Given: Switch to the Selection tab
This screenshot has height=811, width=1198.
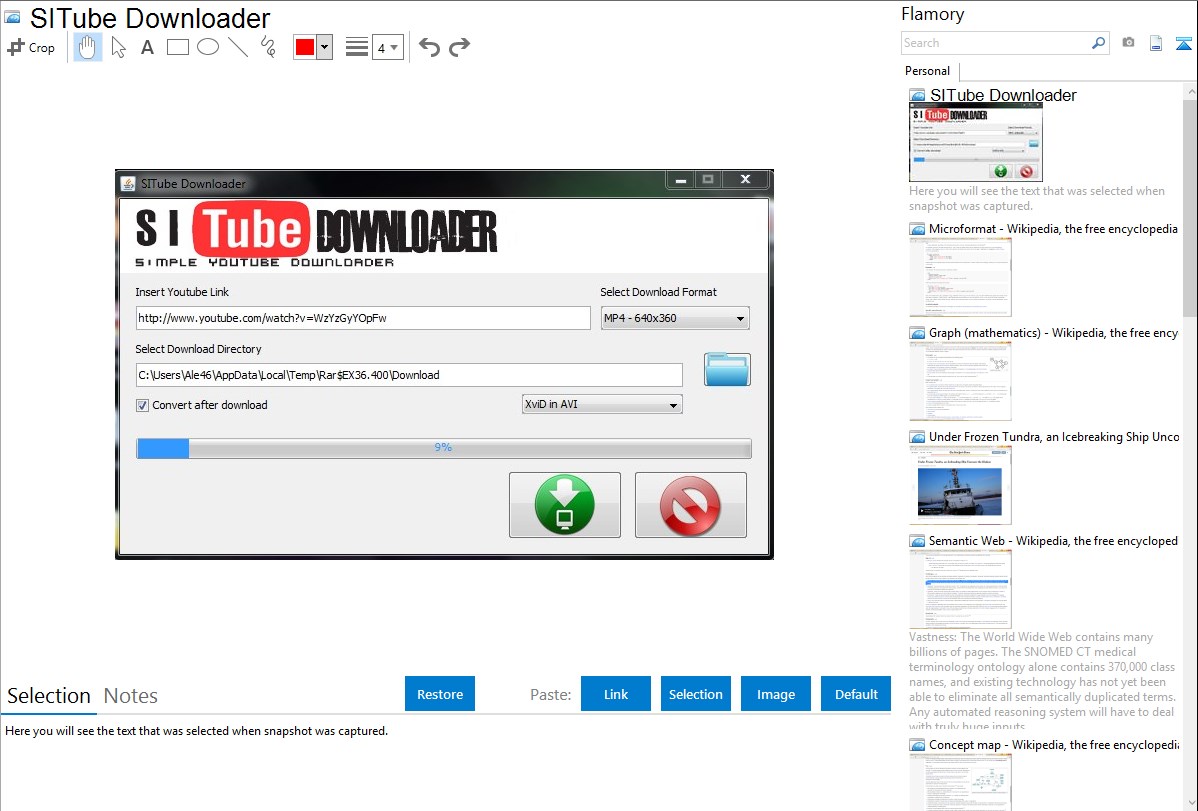Looking at the screenshot, I should tap(49, 696).
